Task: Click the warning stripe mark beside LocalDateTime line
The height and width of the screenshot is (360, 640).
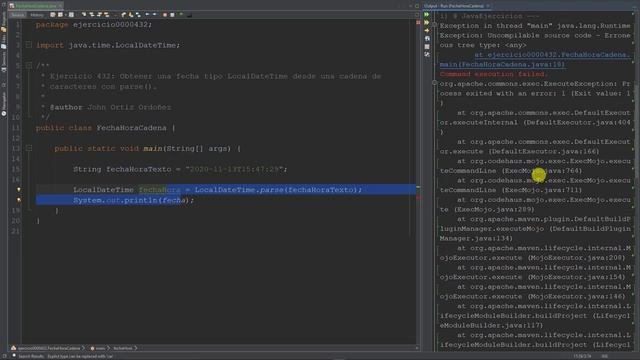Action: pyautogui.click(x=418, y=187)
